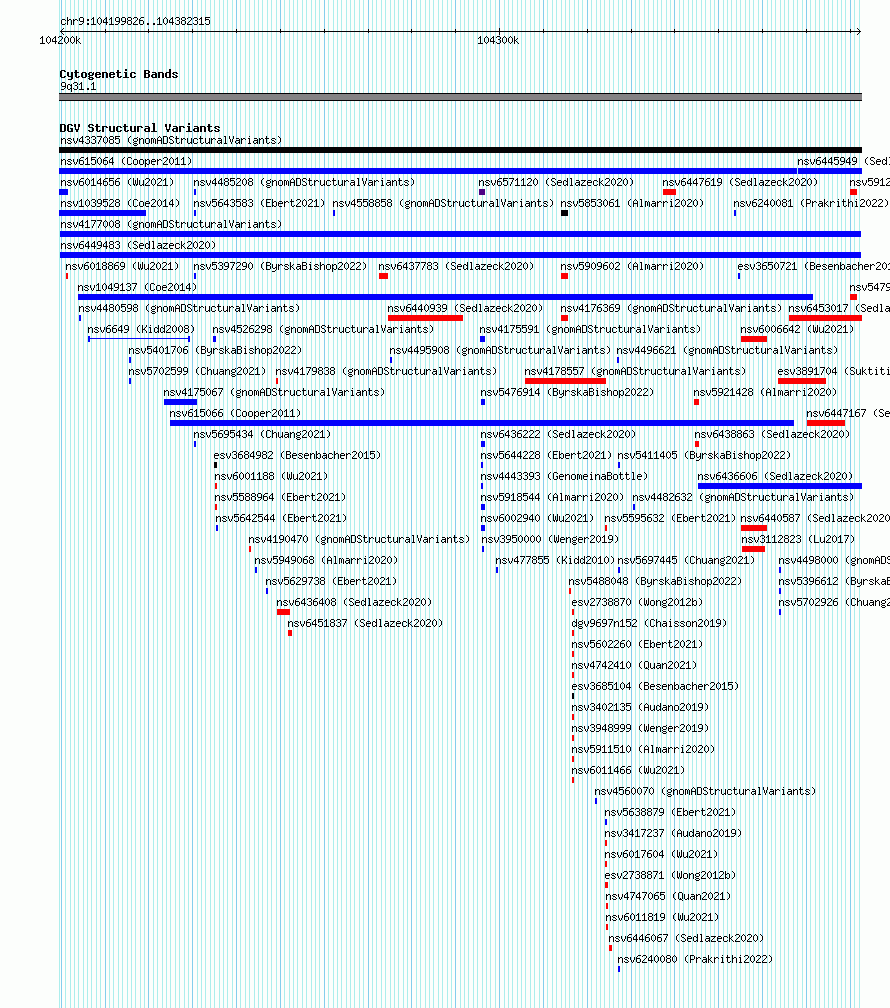The image size is (890, 1008).
Task: Click nsv3112823 (Lu2017) label
Action: click(798, 539)
